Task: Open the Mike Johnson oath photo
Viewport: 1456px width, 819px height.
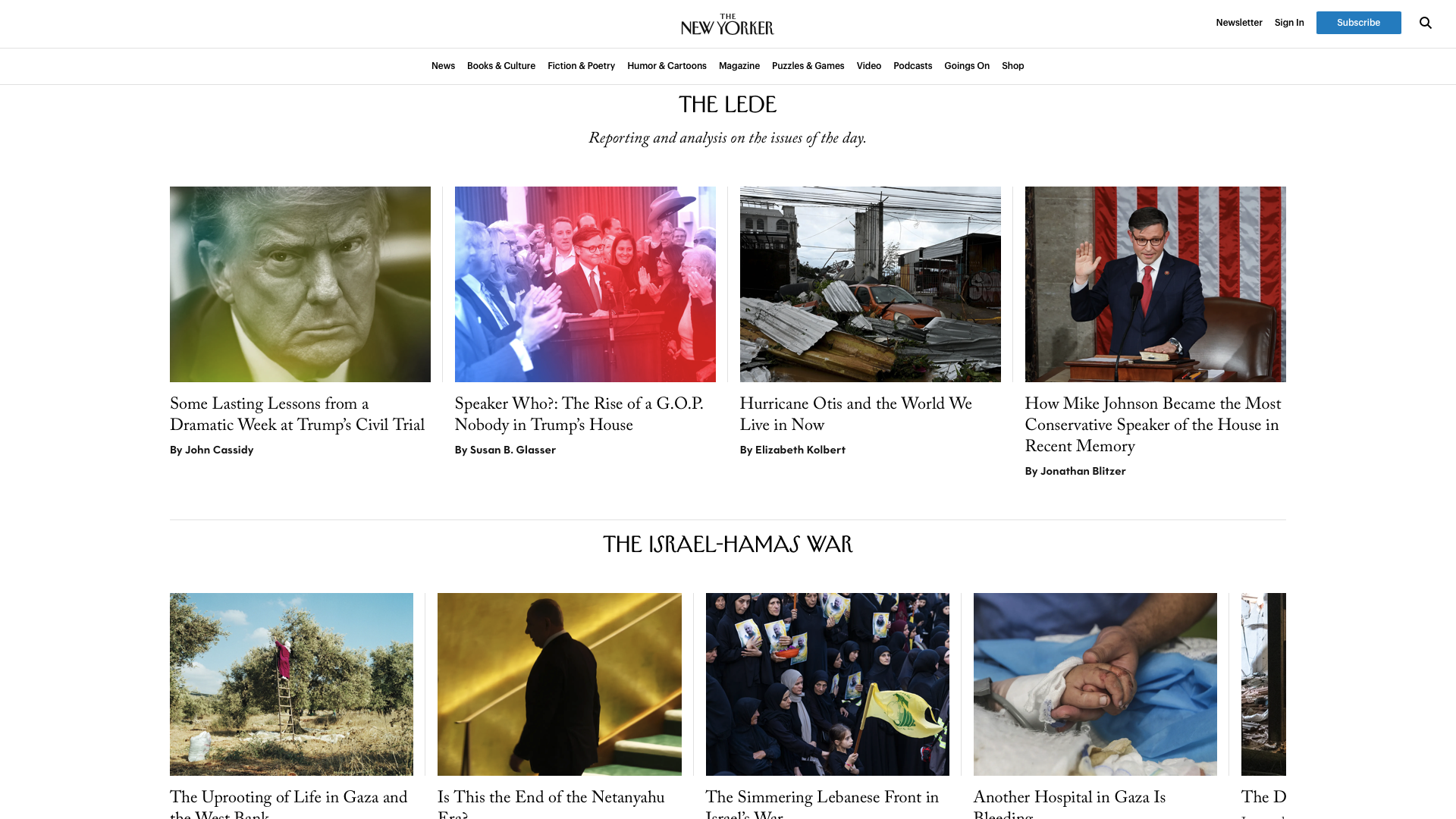Action: point(1156,284)
